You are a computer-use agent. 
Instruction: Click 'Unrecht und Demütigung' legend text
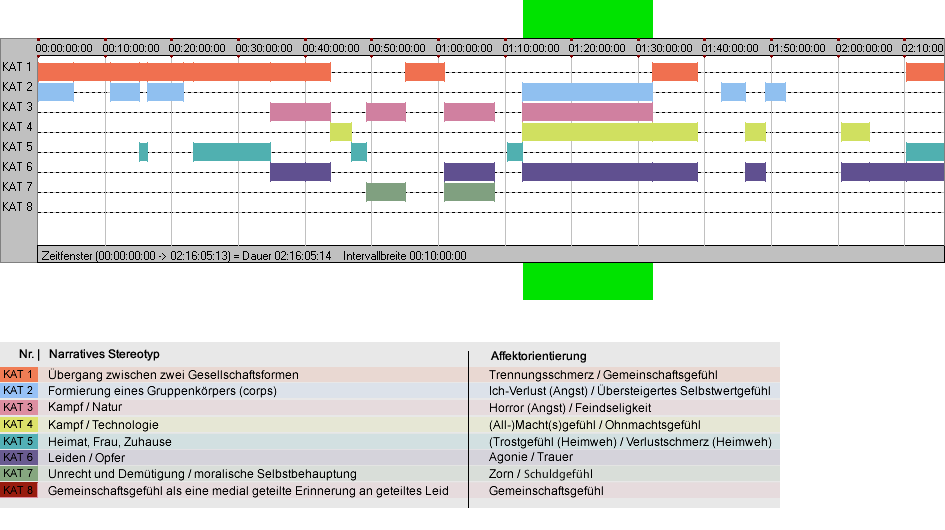click(x=117, y=474)
